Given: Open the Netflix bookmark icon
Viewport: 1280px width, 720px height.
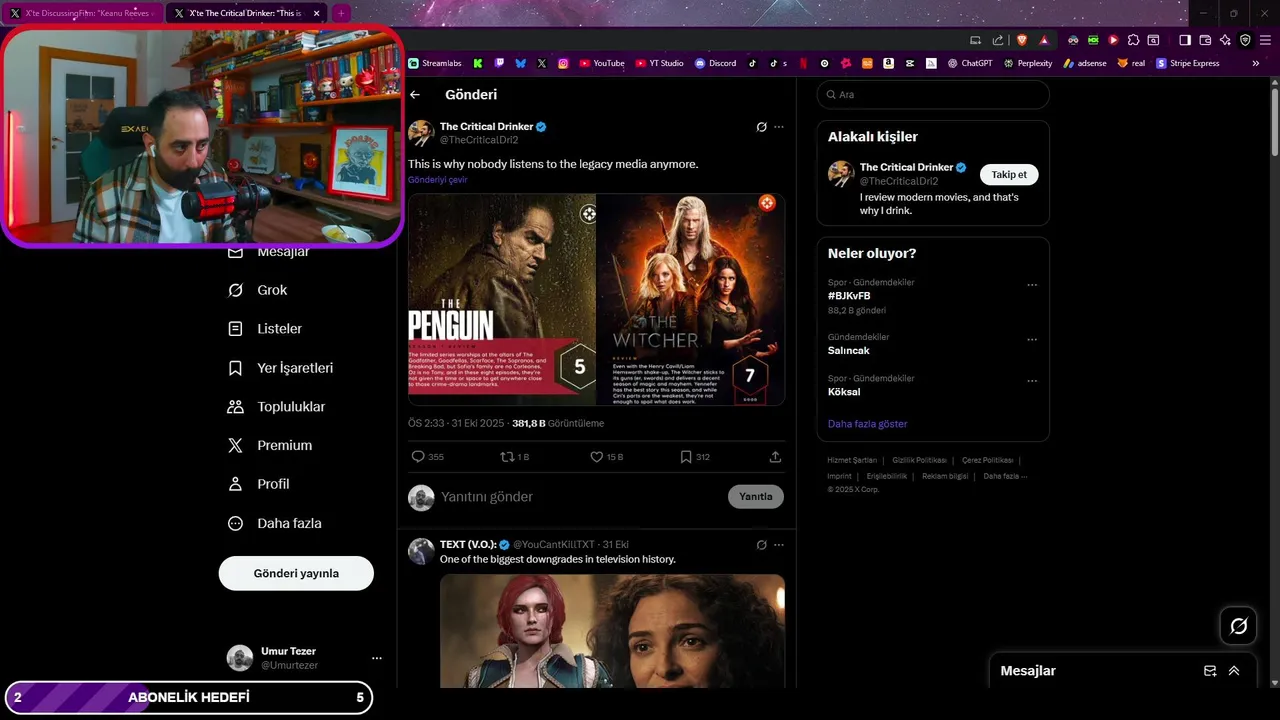Looking at the screenshot, I should tap(803, 63).
